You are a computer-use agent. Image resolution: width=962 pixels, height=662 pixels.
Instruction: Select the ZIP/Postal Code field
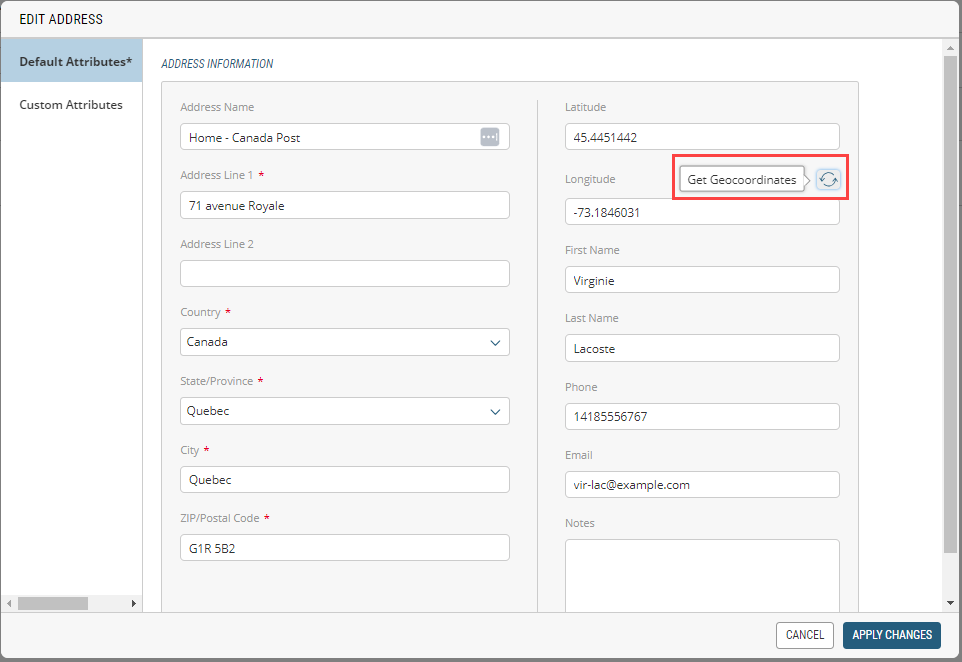pyautogui.click(x=344, y=548)
